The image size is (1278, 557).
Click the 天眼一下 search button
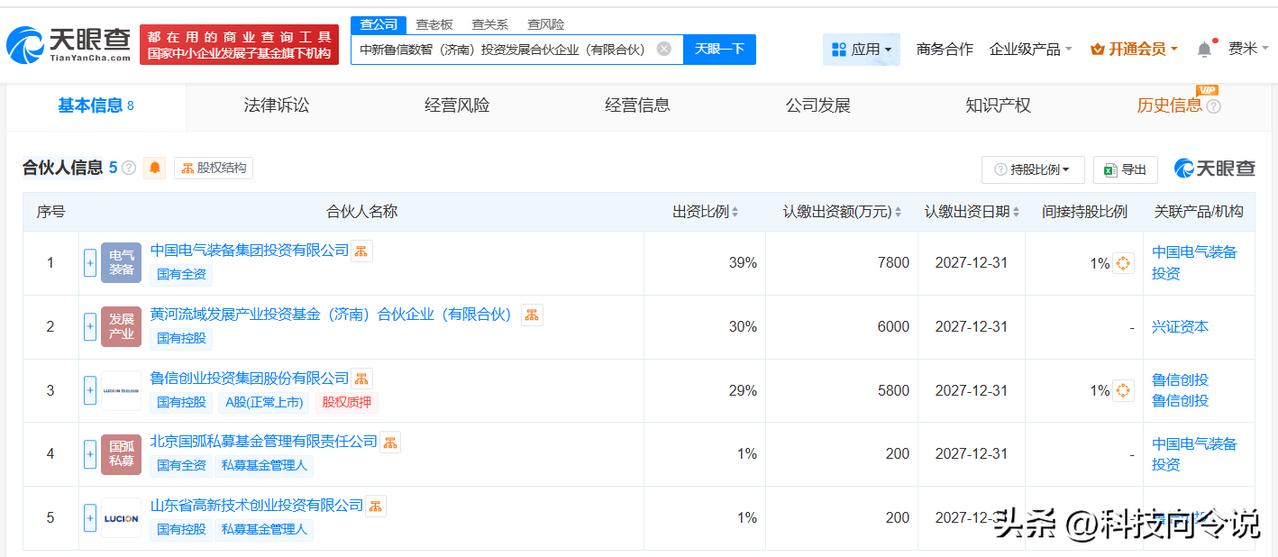coord(719,49)
